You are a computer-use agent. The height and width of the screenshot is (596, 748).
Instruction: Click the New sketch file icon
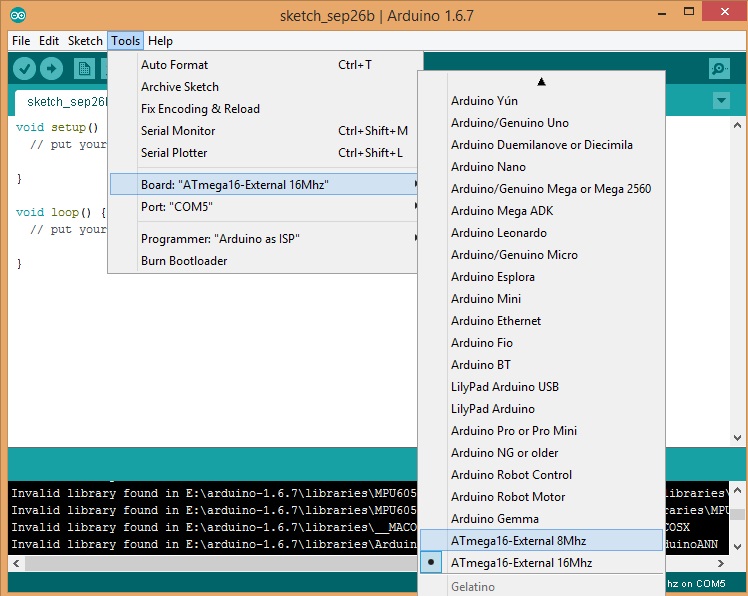84,69
